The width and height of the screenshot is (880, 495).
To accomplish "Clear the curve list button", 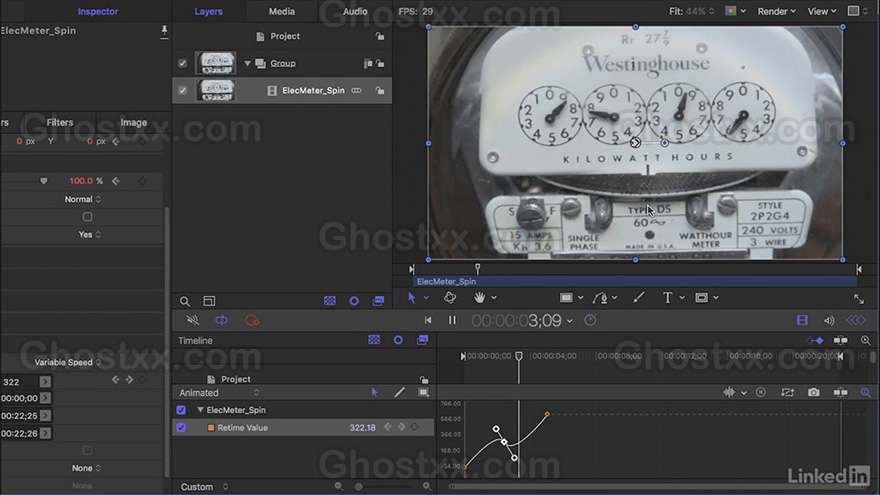I will click(760, 392).
